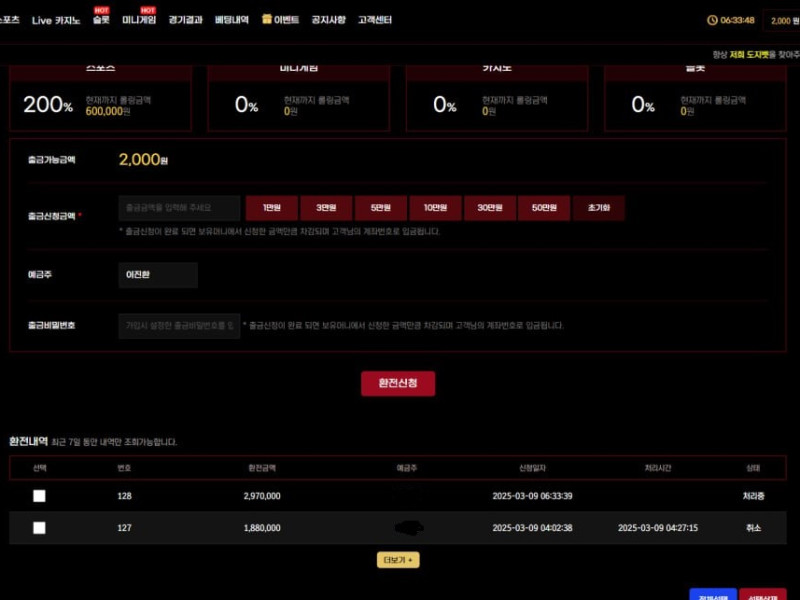
Task: Reset the amount with 초기화
Action: point(599,208)
